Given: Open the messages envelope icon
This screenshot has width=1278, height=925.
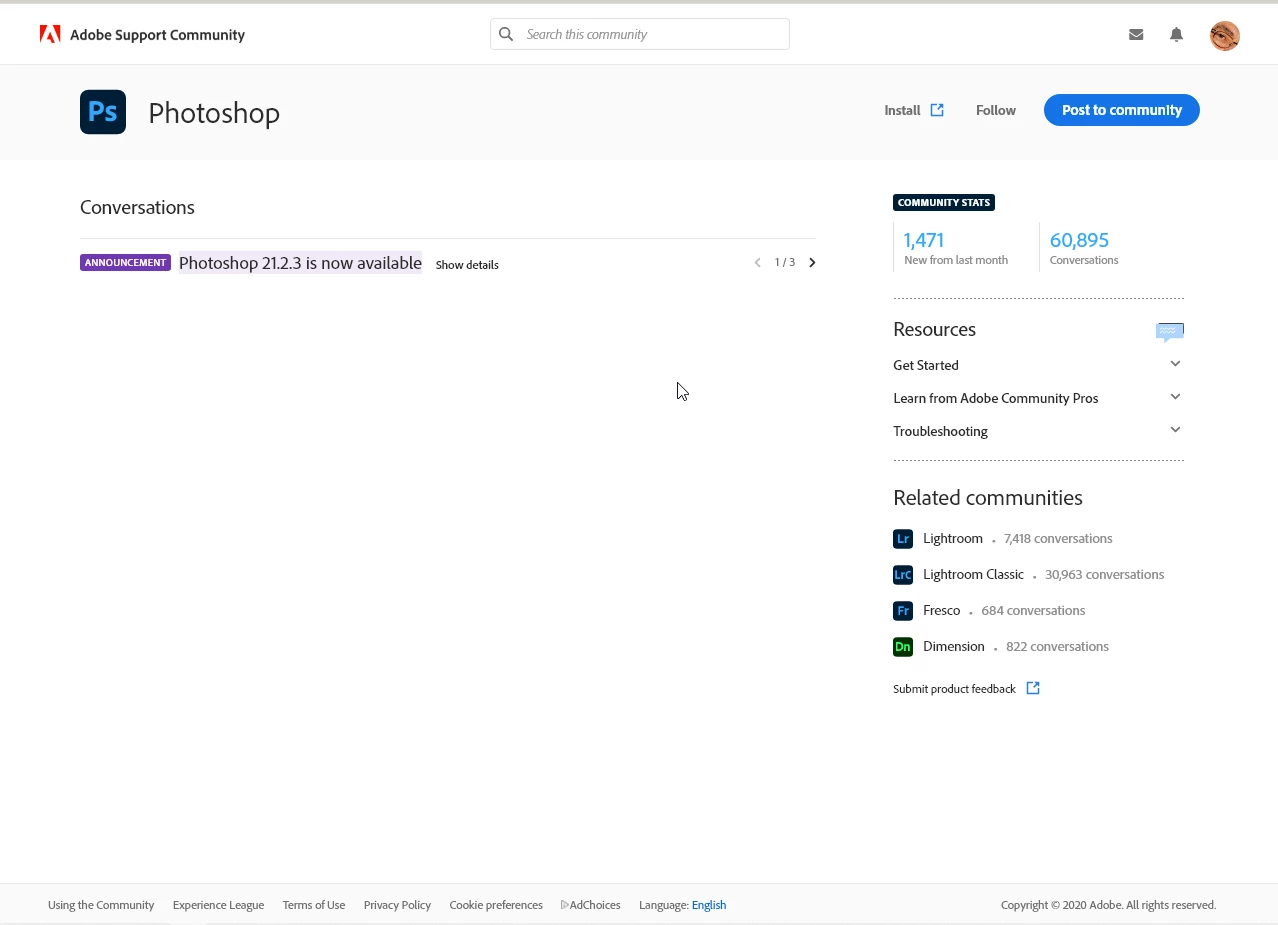Looking at the screenshot, I should click(1136, 34).
